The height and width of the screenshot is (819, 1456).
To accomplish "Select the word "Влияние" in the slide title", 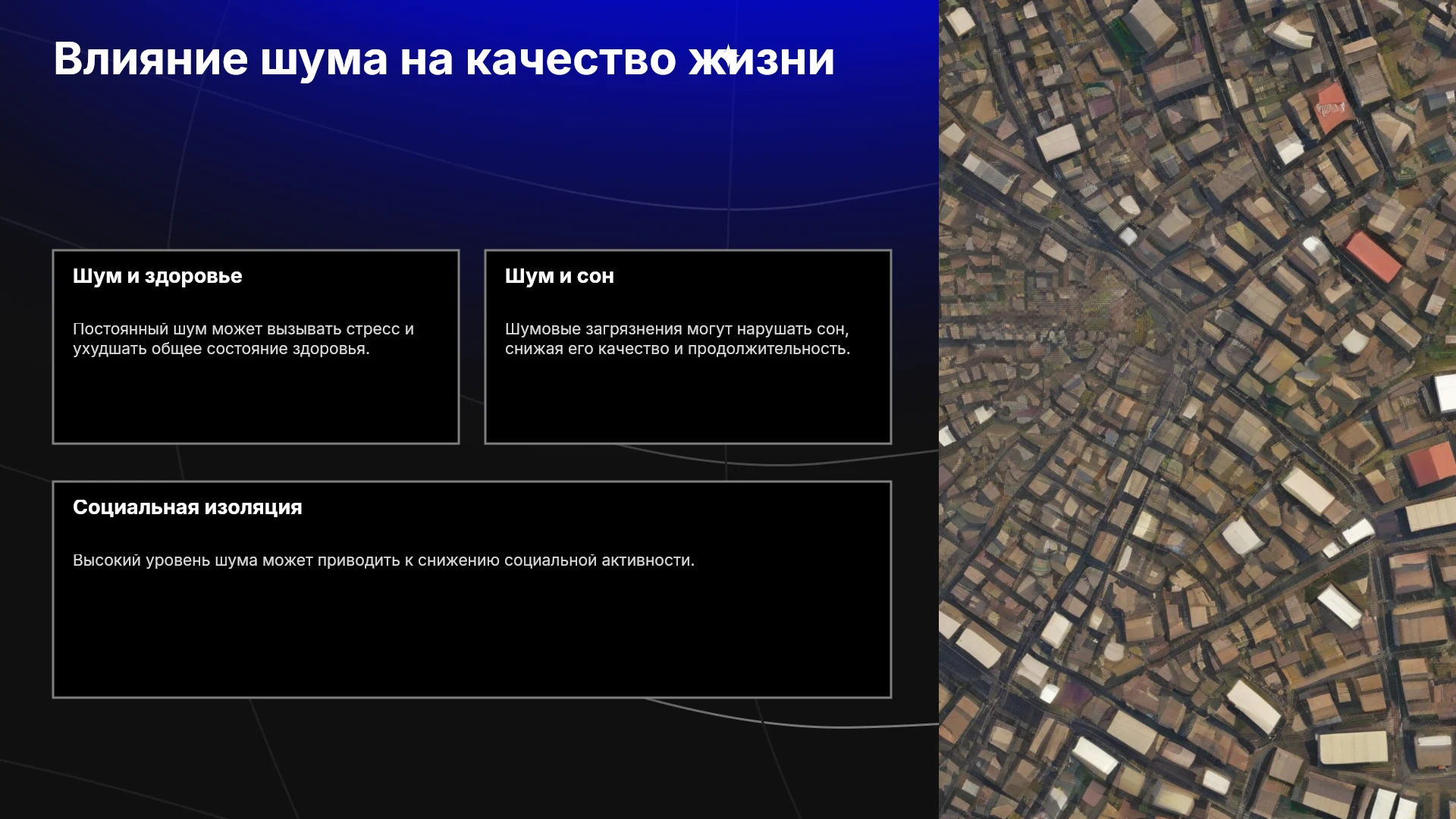I will (x=151, y=58).
